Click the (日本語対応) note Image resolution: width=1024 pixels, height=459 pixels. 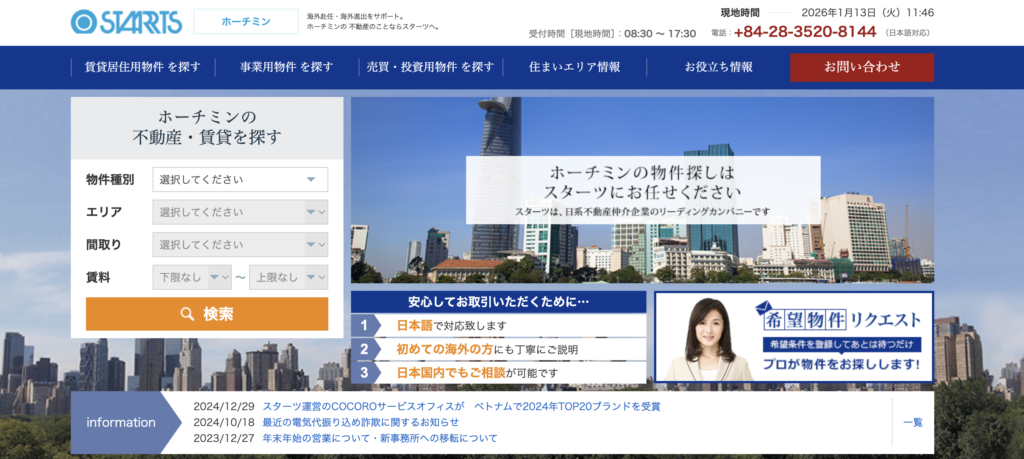click(x=908, y=33)
